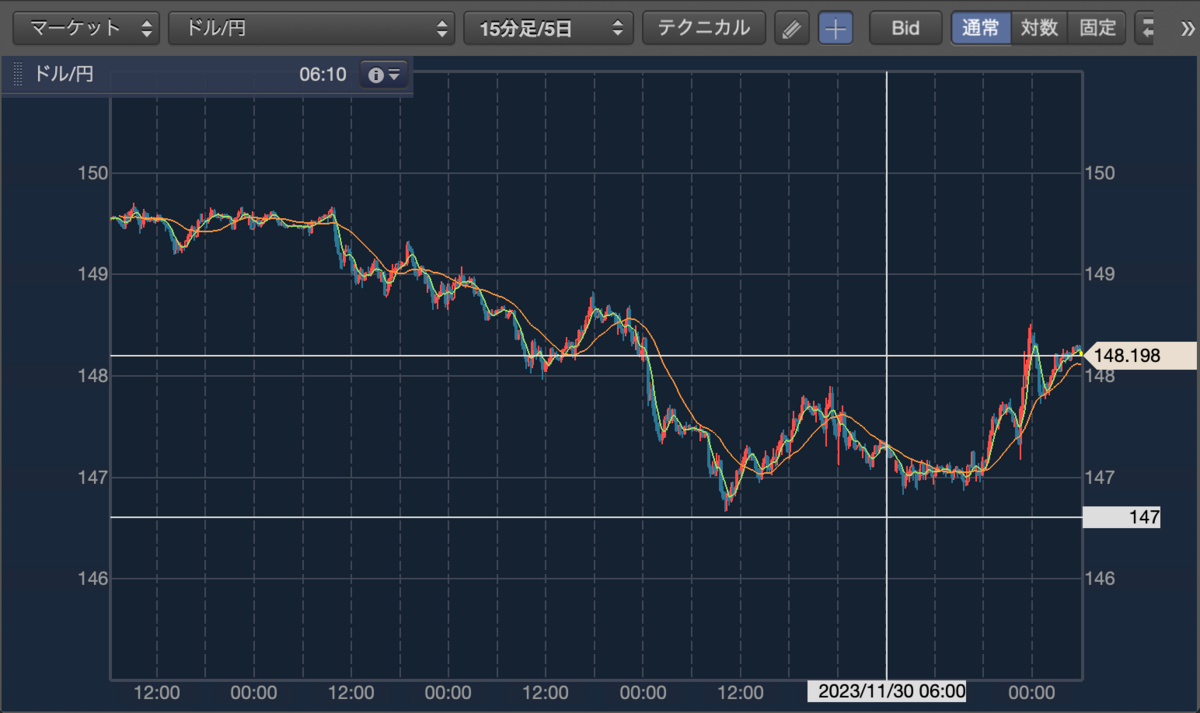This screenshot has height=713, width=1200.
Task: Click the Bid price button
Action: tap(906, 28)
